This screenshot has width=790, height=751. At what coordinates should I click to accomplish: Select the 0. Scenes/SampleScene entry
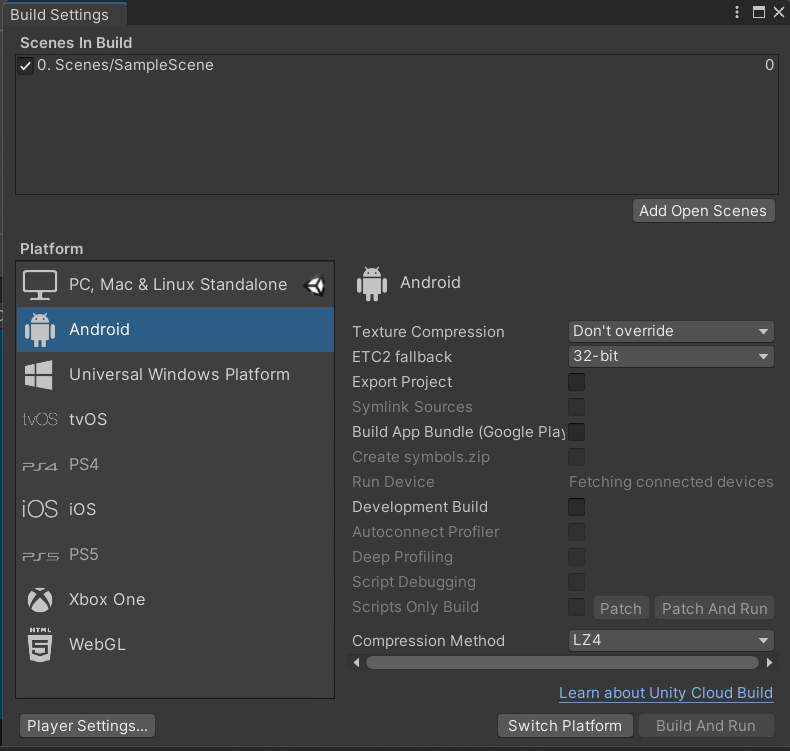coord(397,65)
